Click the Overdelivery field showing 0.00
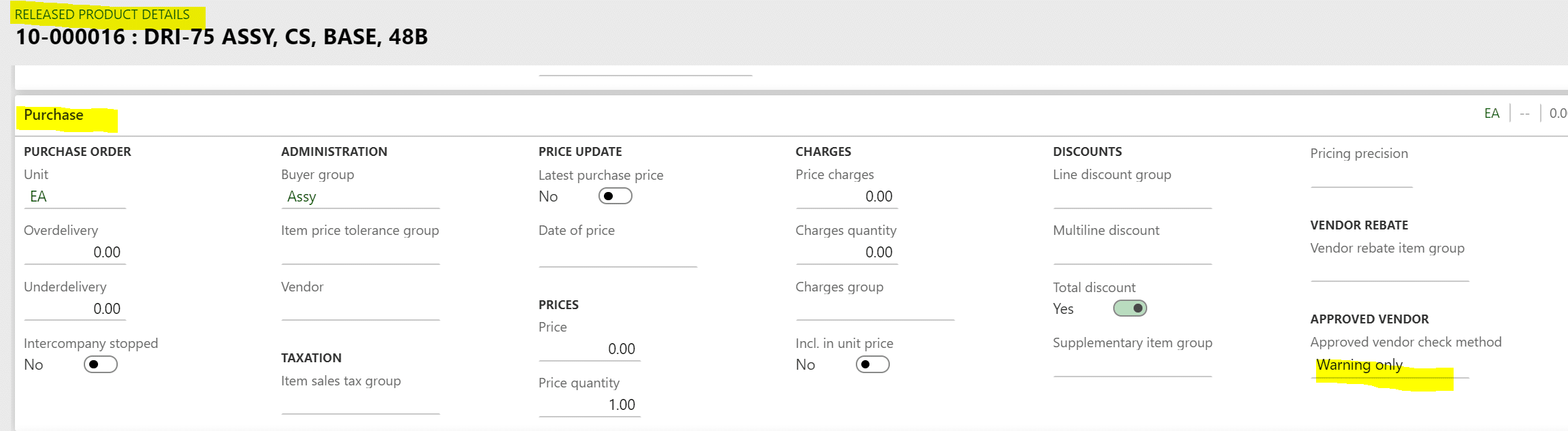1568x431 pixels. pos(75,252)
